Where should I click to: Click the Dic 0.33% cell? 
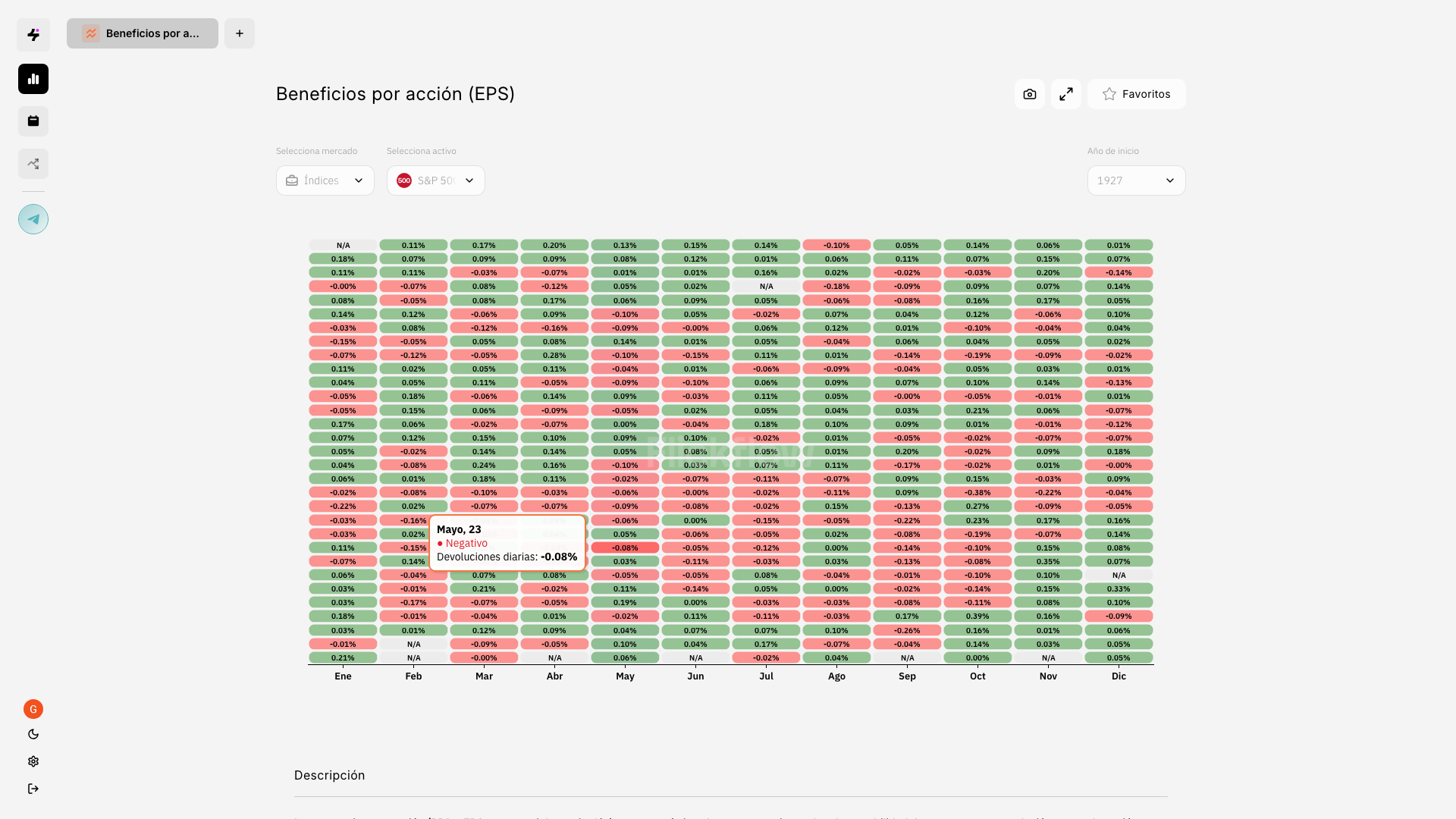pyautogui.click(x=1119, y=589)
